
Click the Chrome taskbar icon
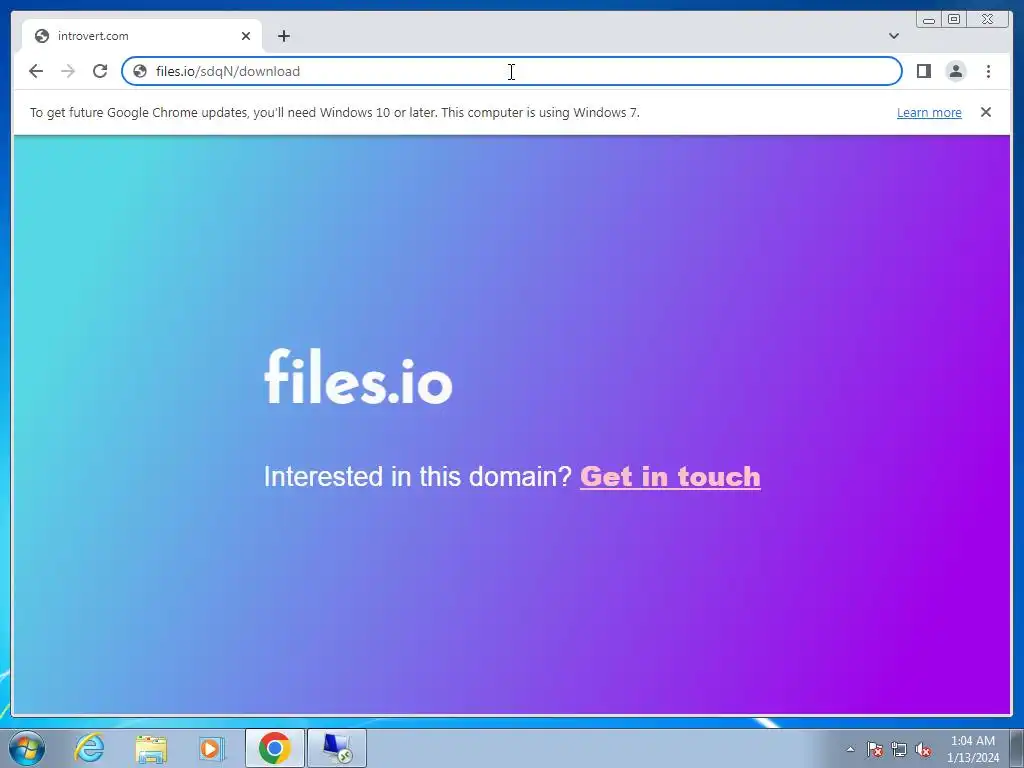point(274,748)
